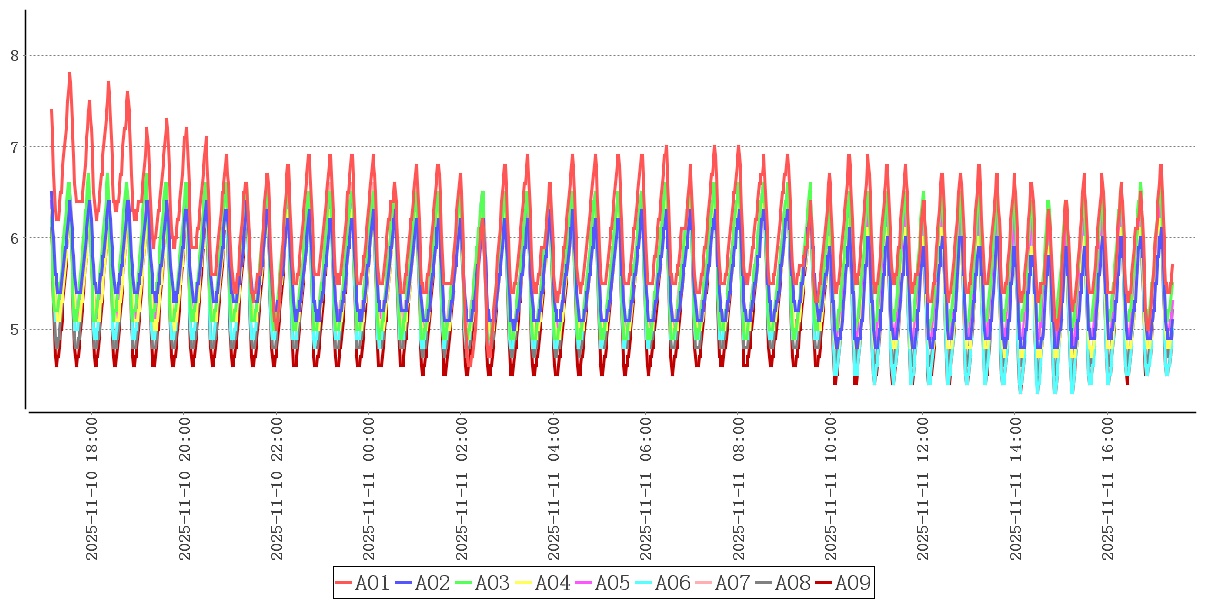This screenshot has width=1207, height=600.
Task: Click the 2025-11-10 22:00 x-axis label
Action: (x=277, y=489)
